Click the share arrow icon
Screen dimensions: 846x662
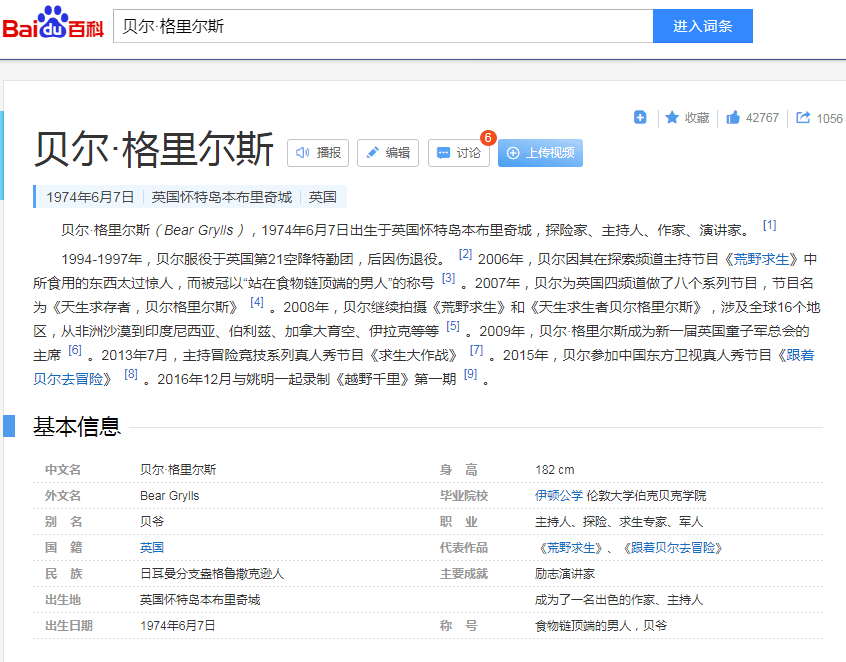[x=803, y=117]
